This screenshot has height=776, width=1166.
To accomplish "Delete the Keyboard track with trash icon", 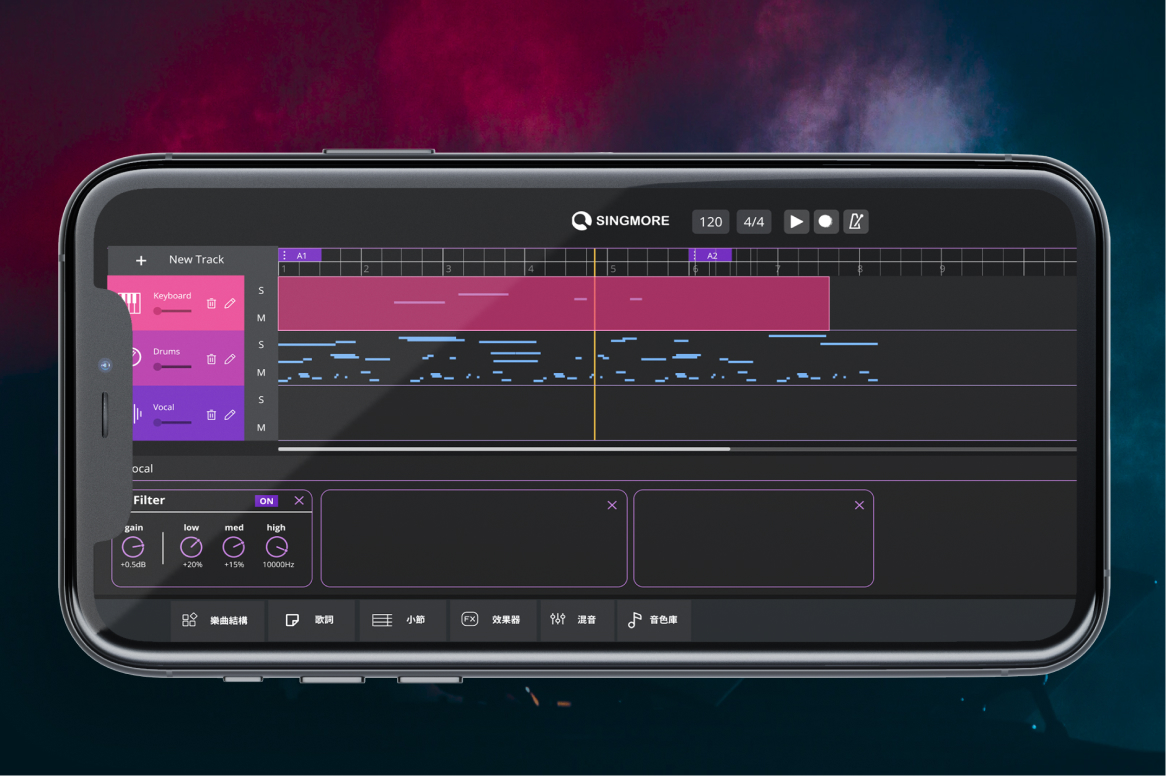I will [211, 304].
